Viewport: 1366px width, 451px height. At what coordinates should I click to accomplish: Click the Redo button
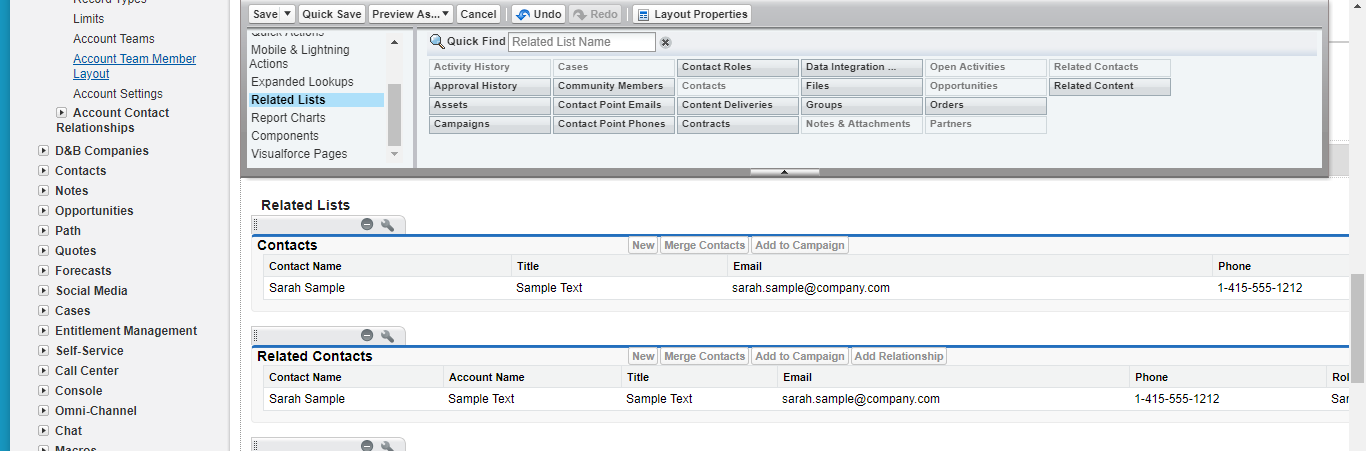click(x=596, y=14)
